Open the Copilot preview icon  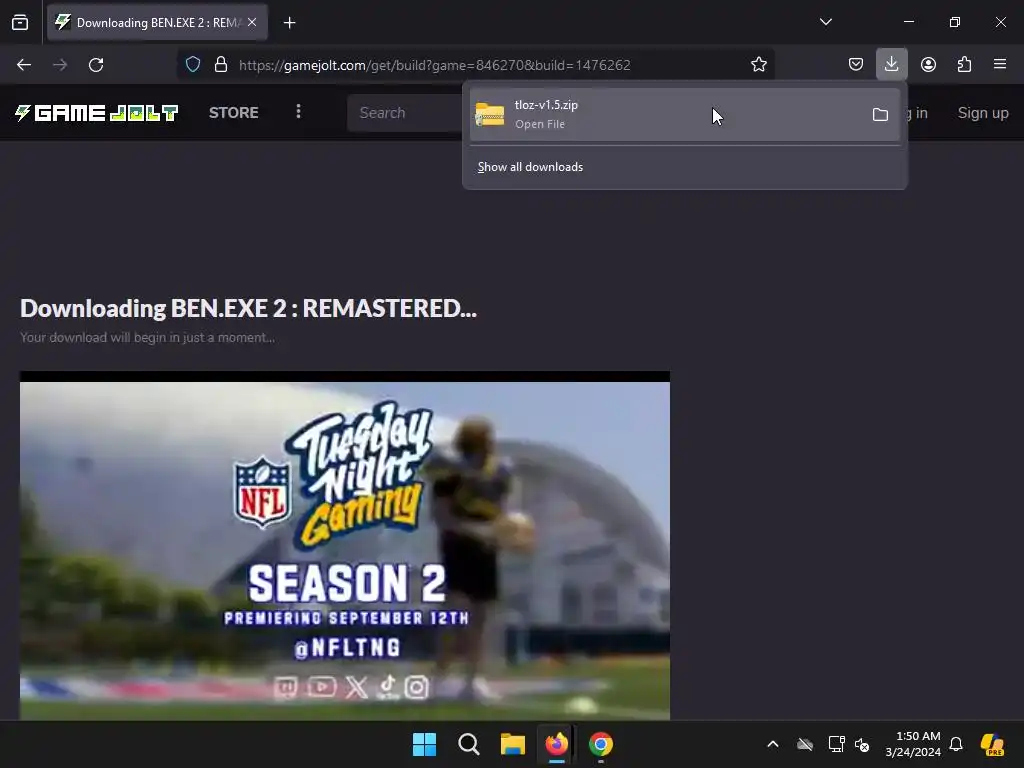992,744
